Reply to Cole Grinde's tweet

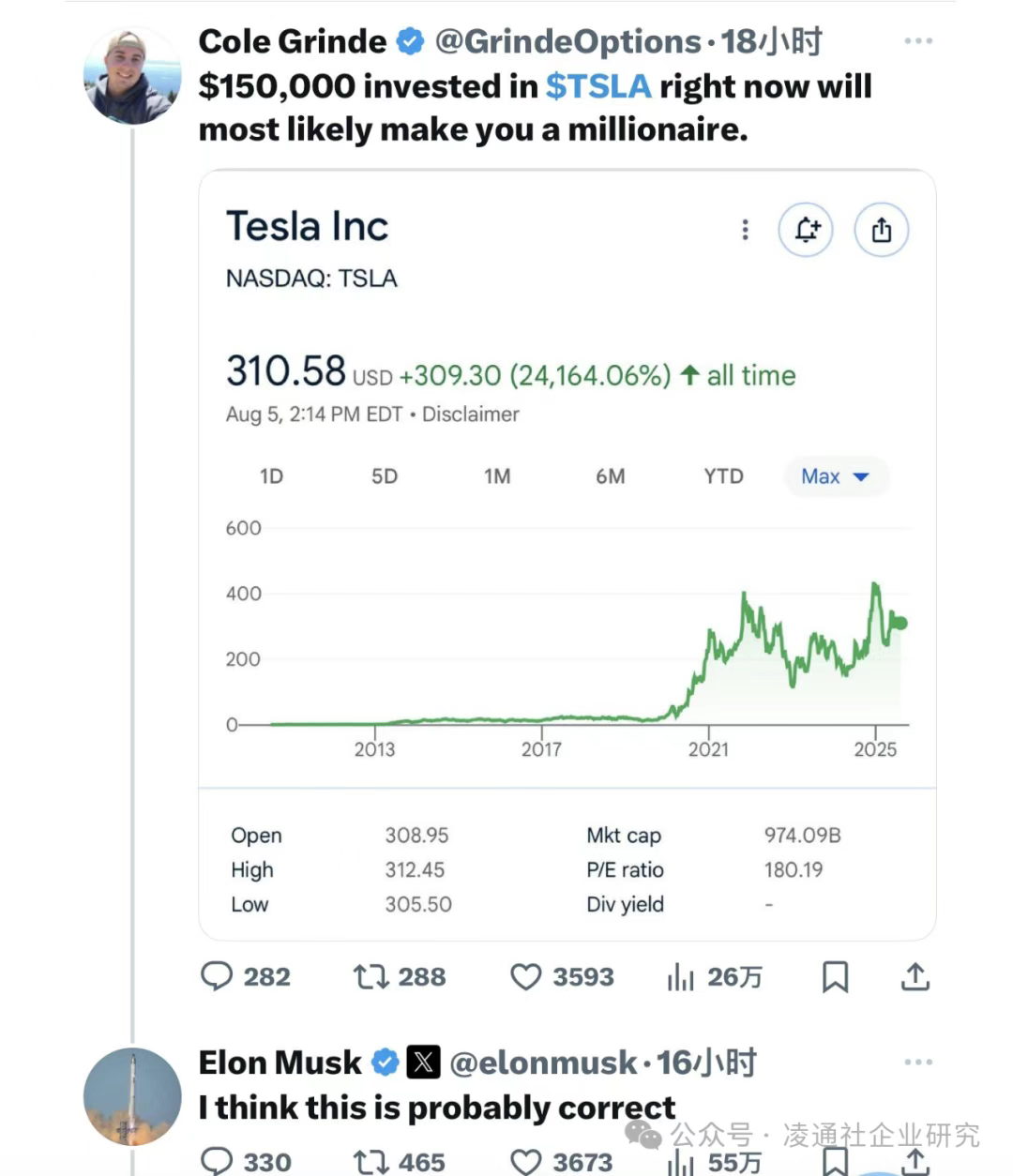217,976
